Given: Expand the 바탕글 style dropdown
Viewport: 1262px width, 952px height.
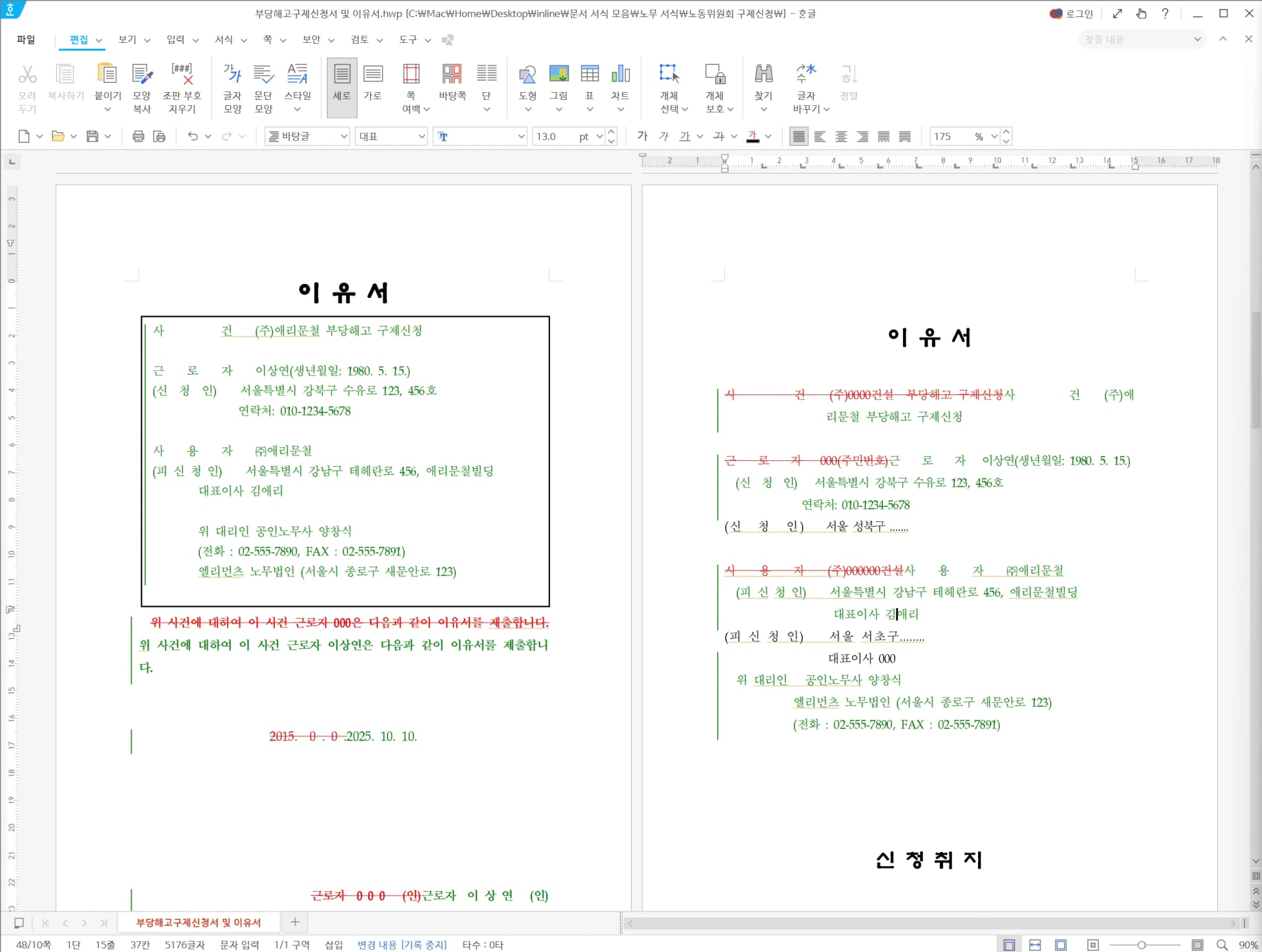Looking at the screenshot, I should (344, 136).
